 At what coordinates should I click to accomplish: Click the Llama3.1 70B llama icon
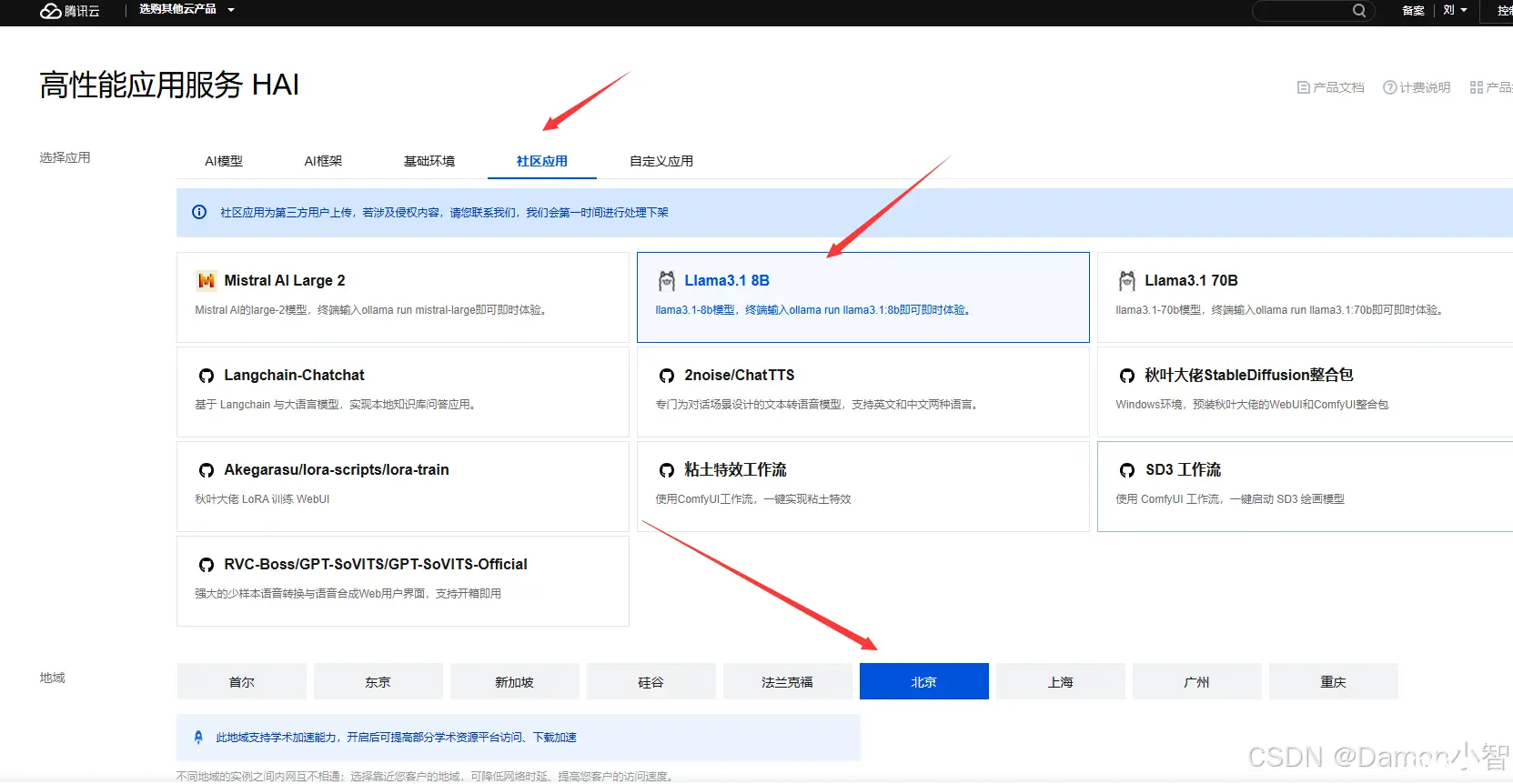(x=1127, y=280)
